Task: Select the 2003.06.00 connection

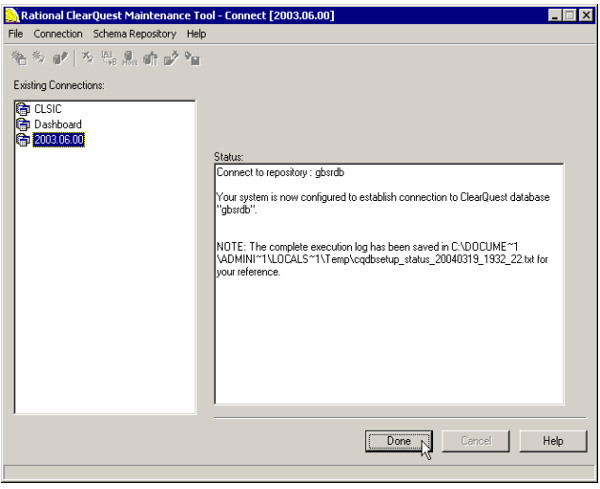Action: 59,140
